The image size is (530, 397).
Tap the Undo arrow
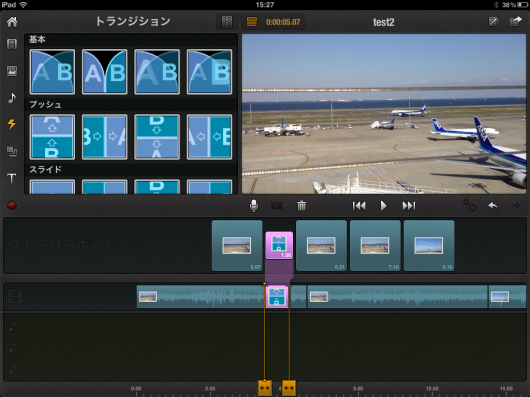(493, 205)
